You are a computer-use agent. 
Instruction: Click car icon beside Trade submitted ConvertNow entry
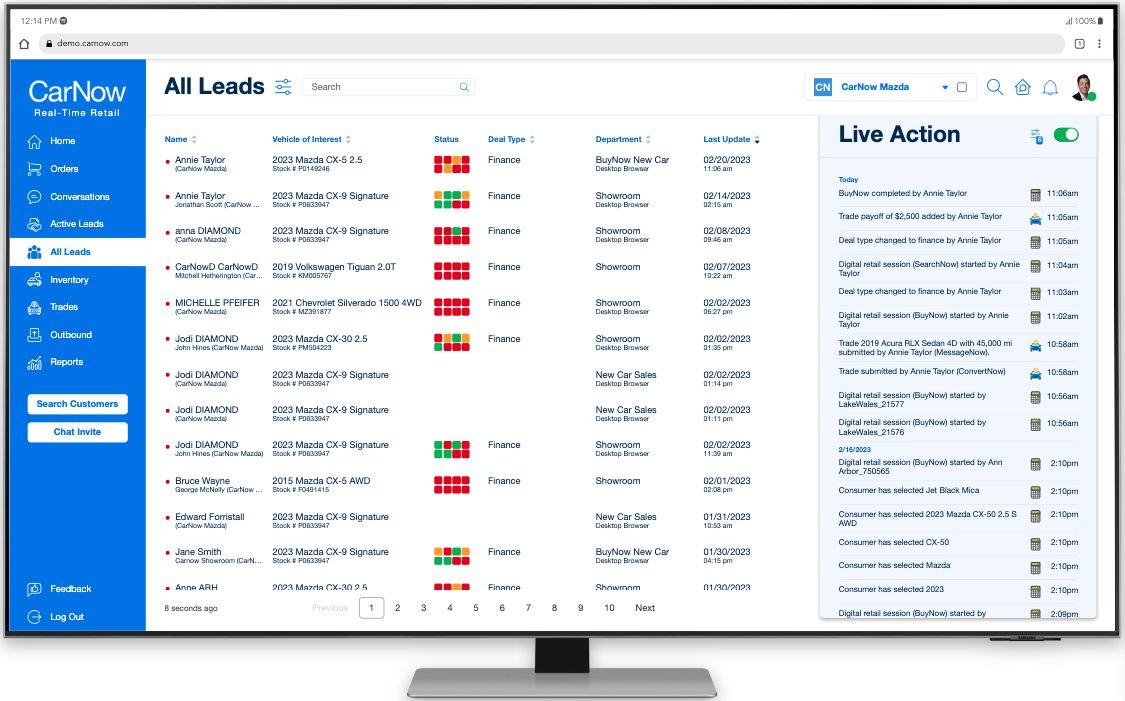1035,374
